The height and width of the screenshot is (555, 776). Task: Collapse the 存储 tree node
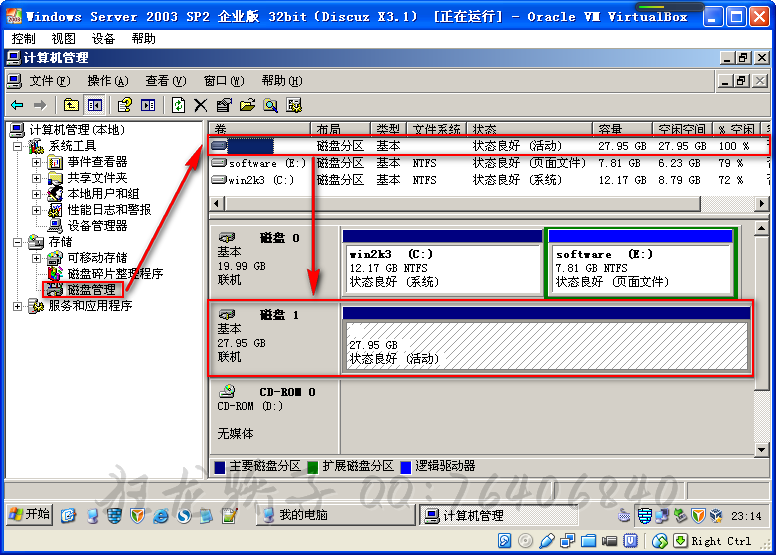(x=17, y=242)
